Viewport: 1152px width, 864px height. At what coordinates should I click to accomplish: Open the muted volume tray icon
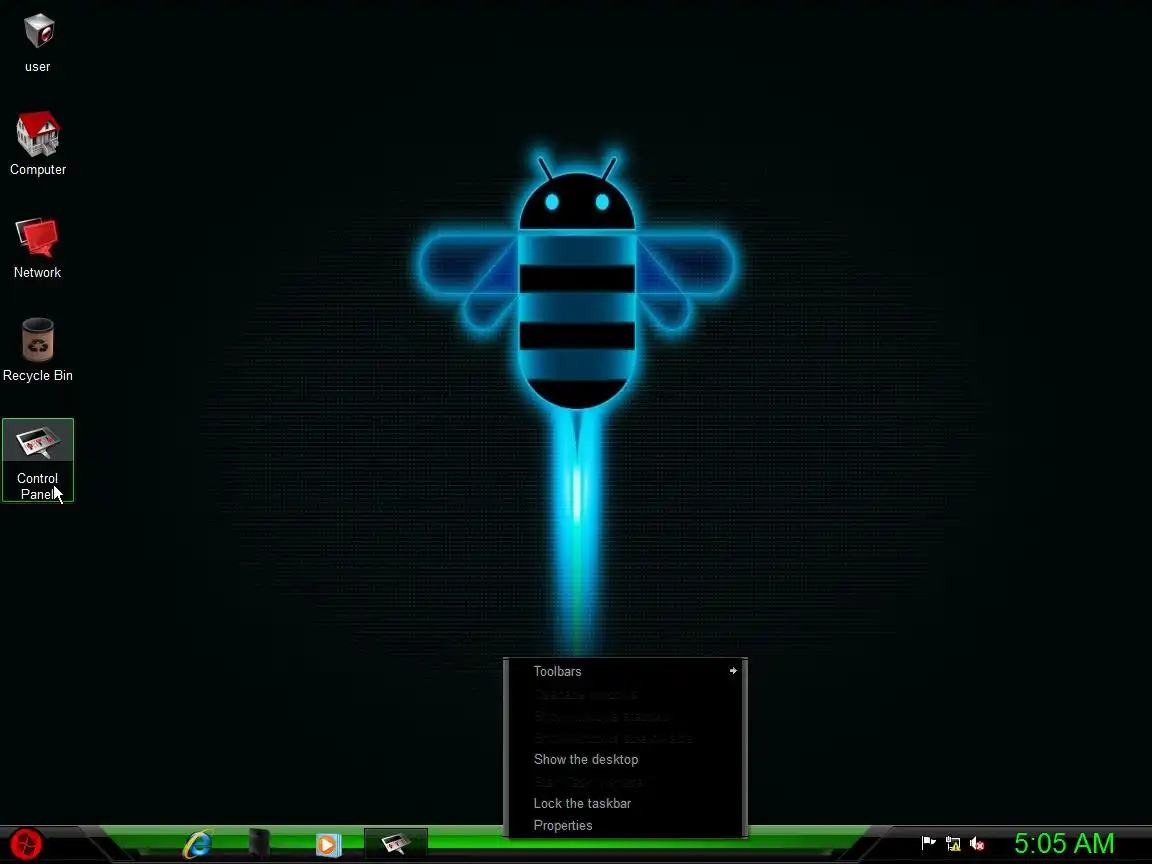point(977,843)
